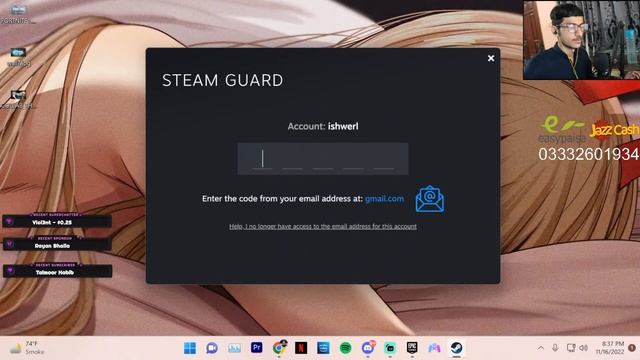Open the volume tray icon

click(584, 348)
